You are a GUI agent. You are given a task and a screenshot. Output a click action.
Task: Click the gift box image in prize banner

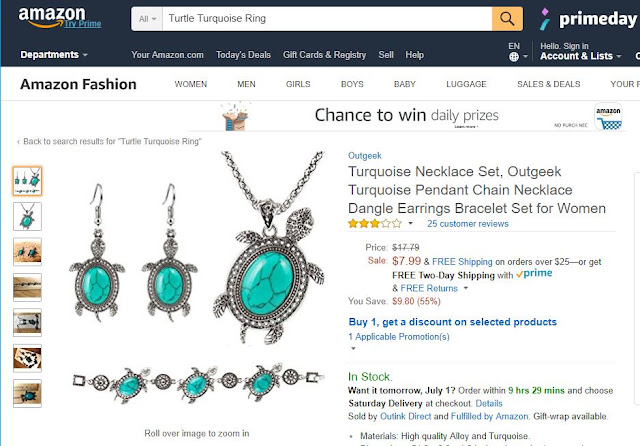[x=235, y=117]
